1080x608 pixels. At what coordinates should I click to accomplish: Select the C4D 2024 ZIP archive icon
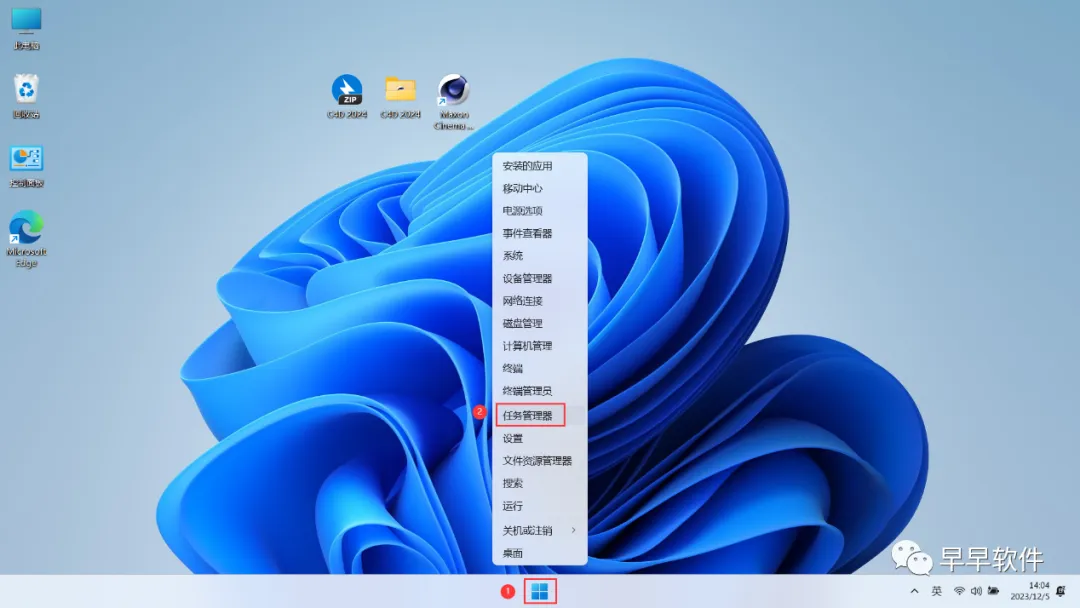click(346, 96)
